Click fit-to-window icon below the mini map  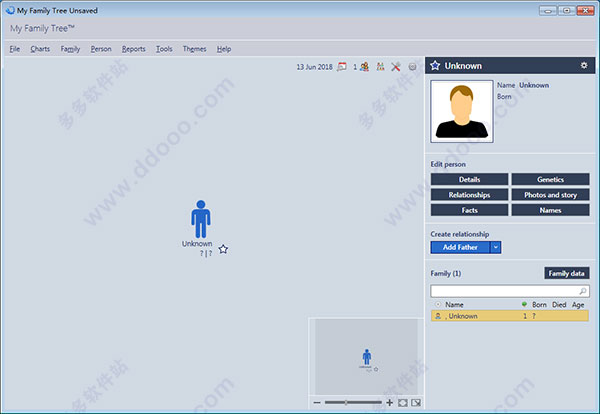click(403, 402)
